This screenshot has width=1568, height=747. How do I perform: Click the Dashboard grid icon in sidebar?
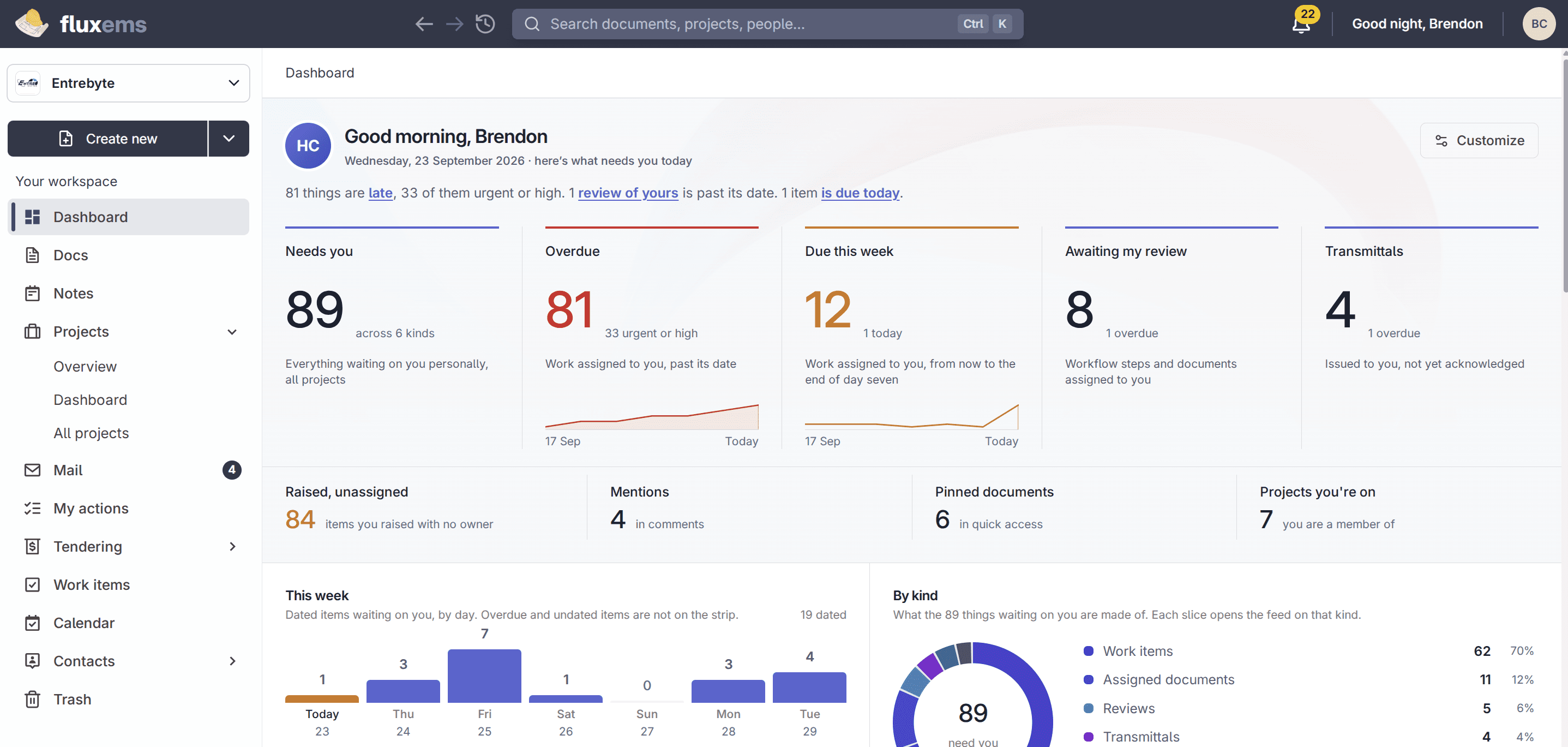tap(32, 217)
